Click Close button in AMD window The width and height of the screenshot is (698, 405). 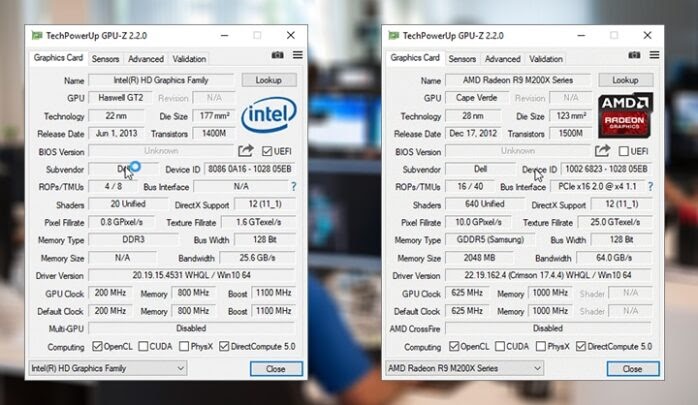point(633,369)
